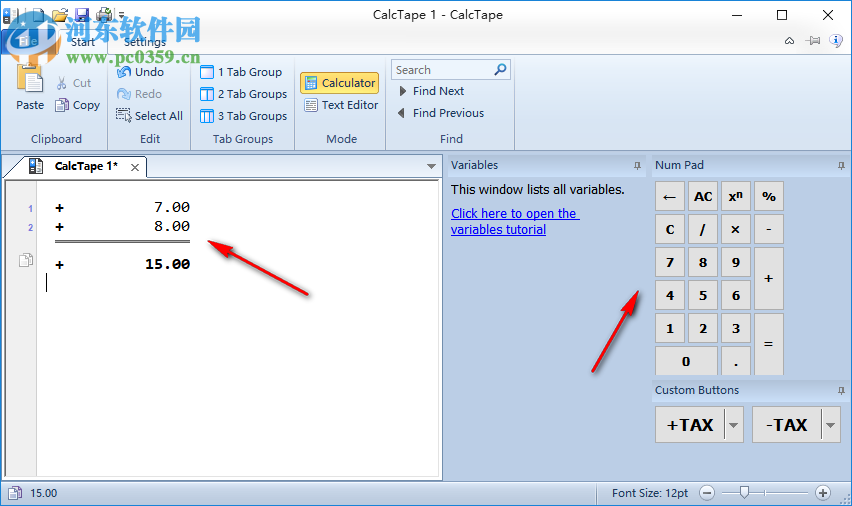This screenshot has width=852, height=506.
Task: Click the backspace arrow key on Num Pad
Action: pos(669,196)
